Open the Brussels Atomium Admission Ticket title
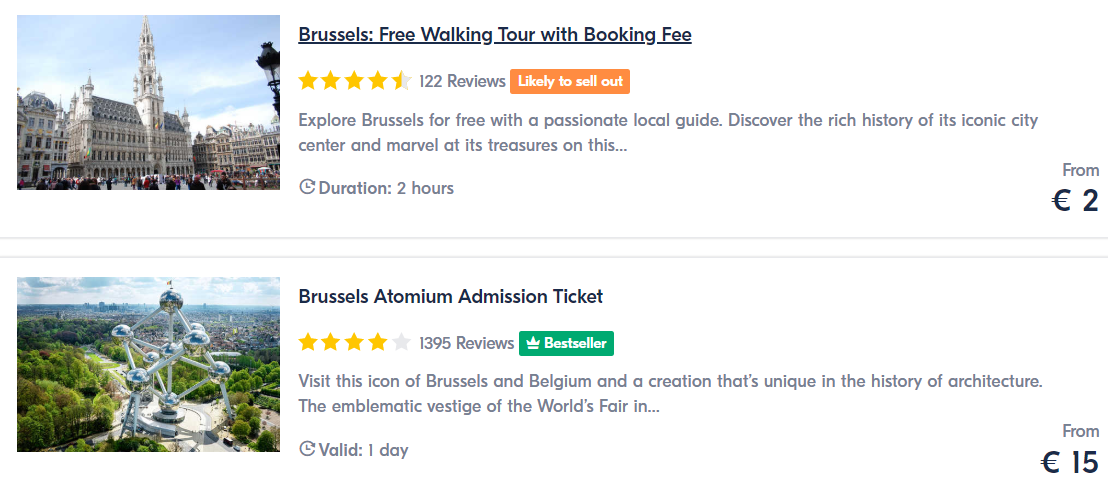 coord(451,296)
